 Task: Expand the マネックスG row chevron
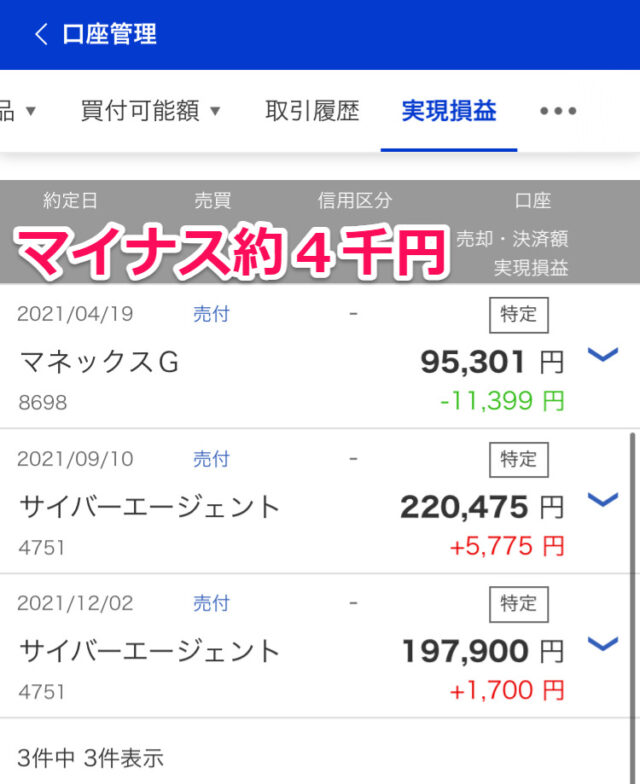click(602, 354)
